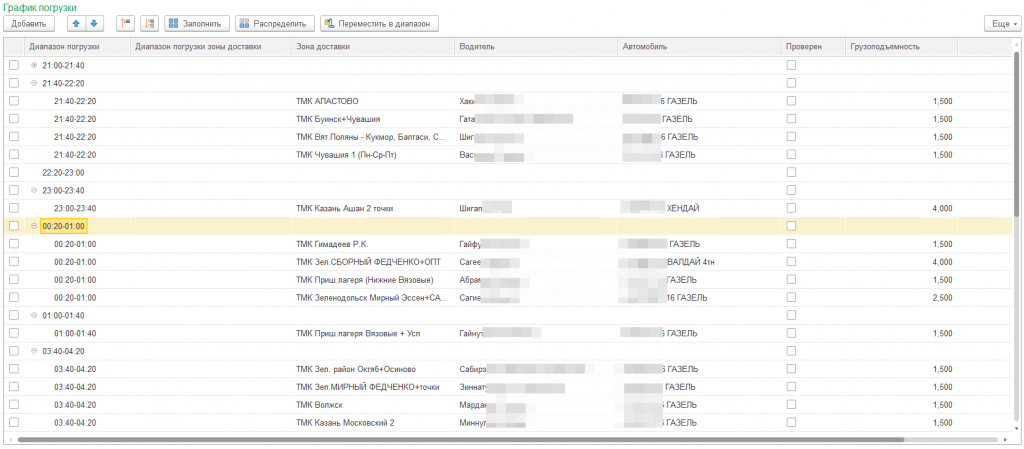Viewport: 1024px width, 449px height.
Task: Select the cell ТМК АПАСТОВО
Action: tap(373, 101)
